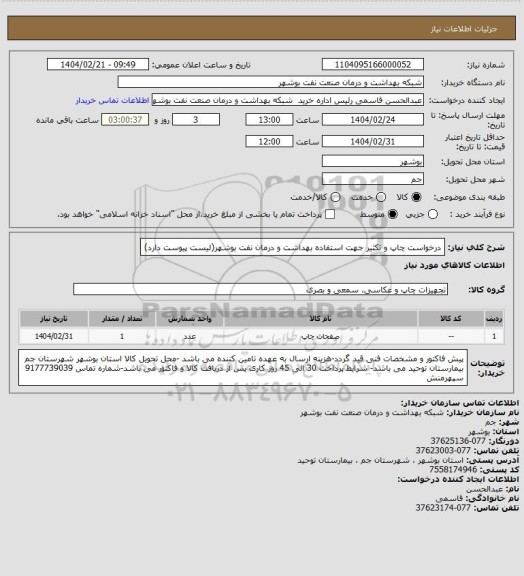Image resolution: width=524 pixels, height=576 pixels.
Task: Click the deadline time field 13:00
Action: tap(269, 120)
